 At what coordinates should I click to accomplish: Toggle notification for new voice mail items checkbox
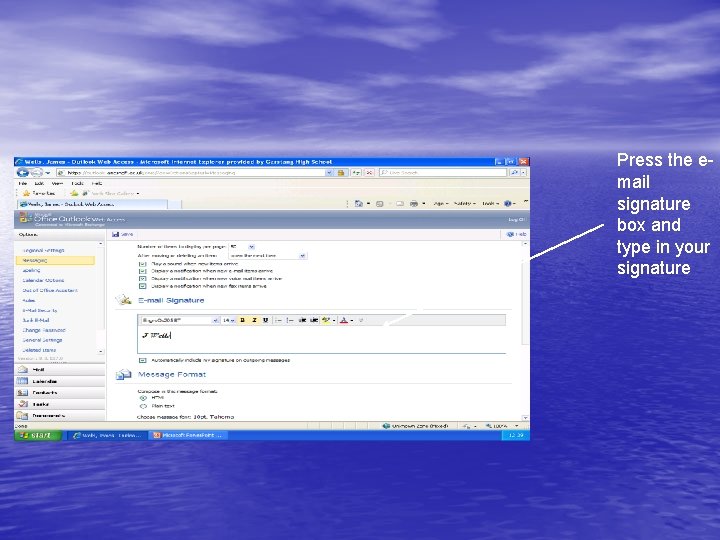pos(142,279)
